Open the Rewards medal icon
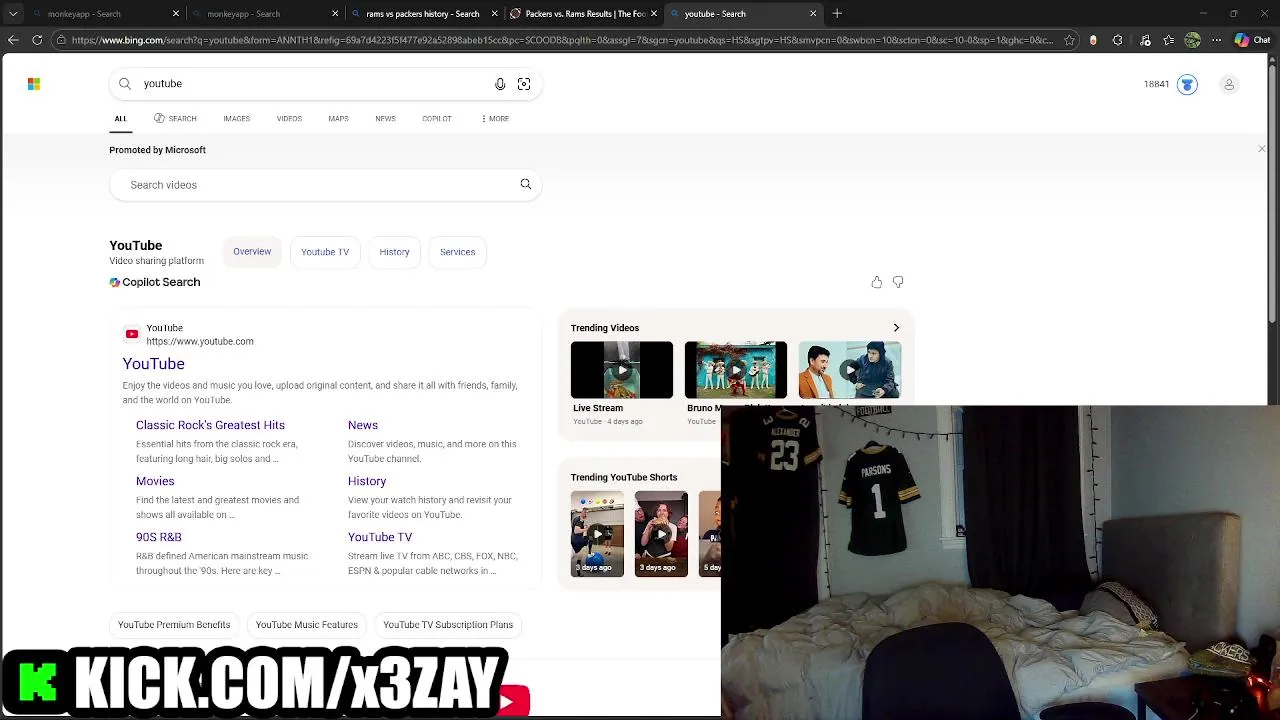Image resolution: width=1280 pixels, height=720 pixels. (1187, 84)
